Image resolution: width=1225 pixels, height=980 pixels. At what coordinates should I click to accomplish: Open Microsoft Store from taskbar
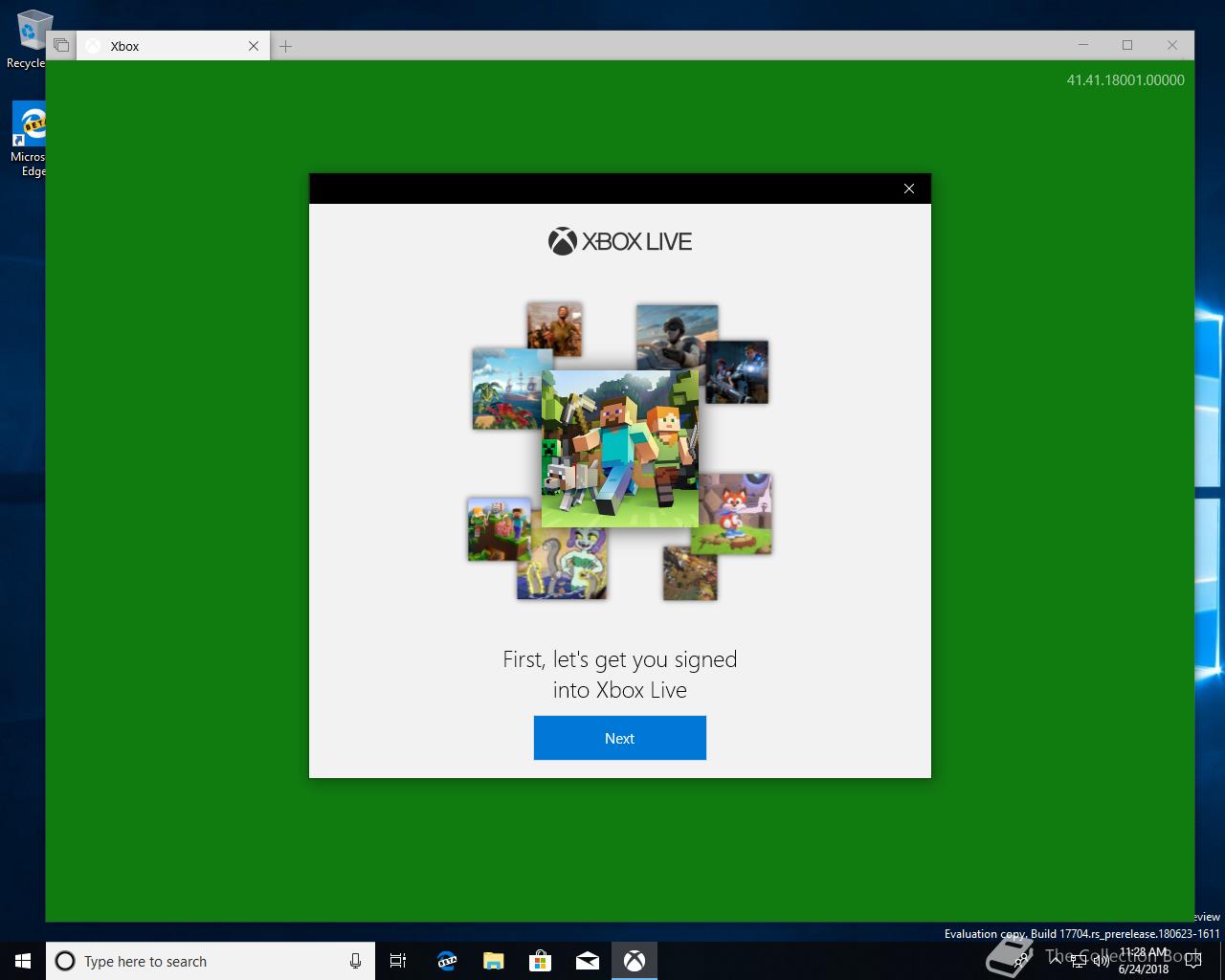click(x=540, y=961)
